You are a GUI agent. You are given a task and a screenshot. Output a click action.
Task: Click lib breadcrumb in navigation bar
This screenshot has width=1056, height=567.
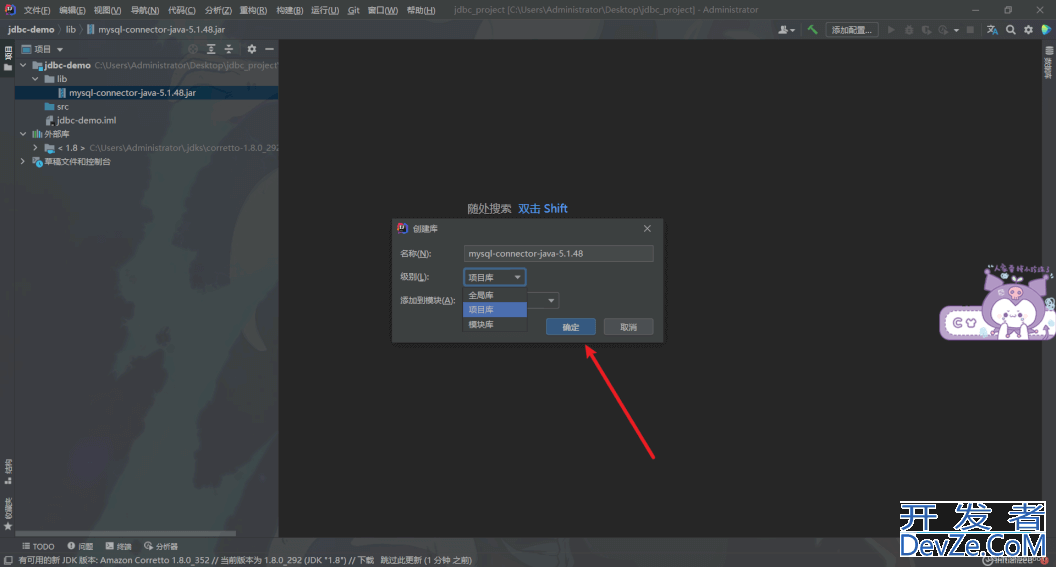[71, 30]
